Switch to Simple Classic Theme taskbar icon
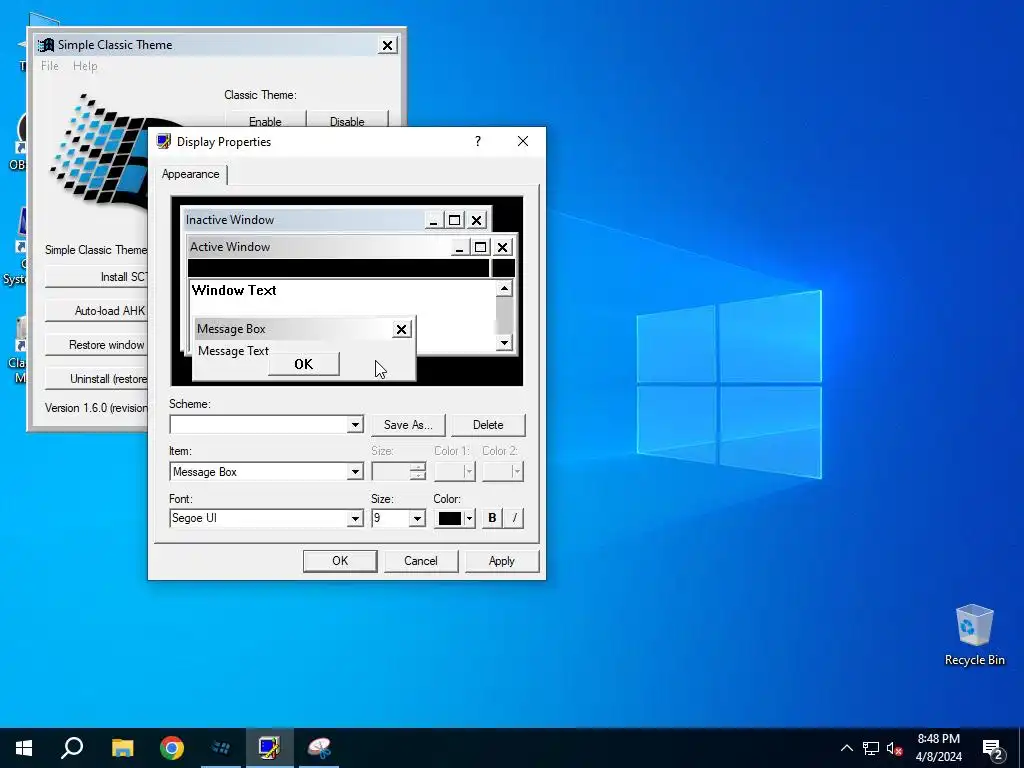 (221, 748)
